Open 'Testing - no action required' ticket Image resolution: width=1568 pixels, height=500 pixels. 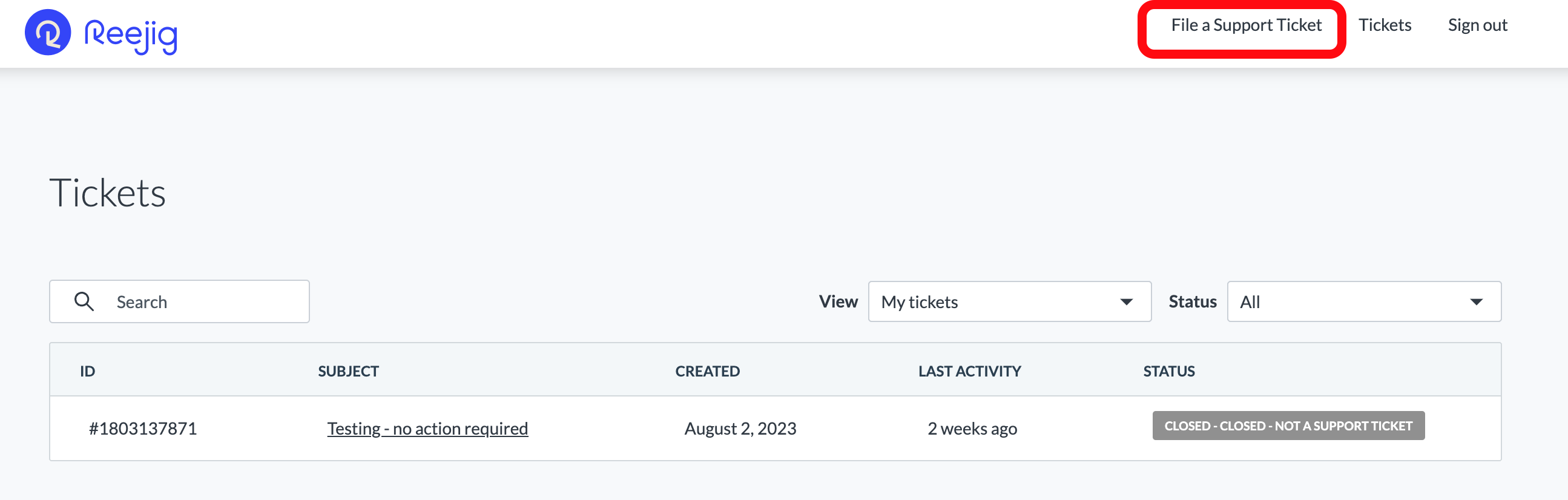tap(427, 429)
